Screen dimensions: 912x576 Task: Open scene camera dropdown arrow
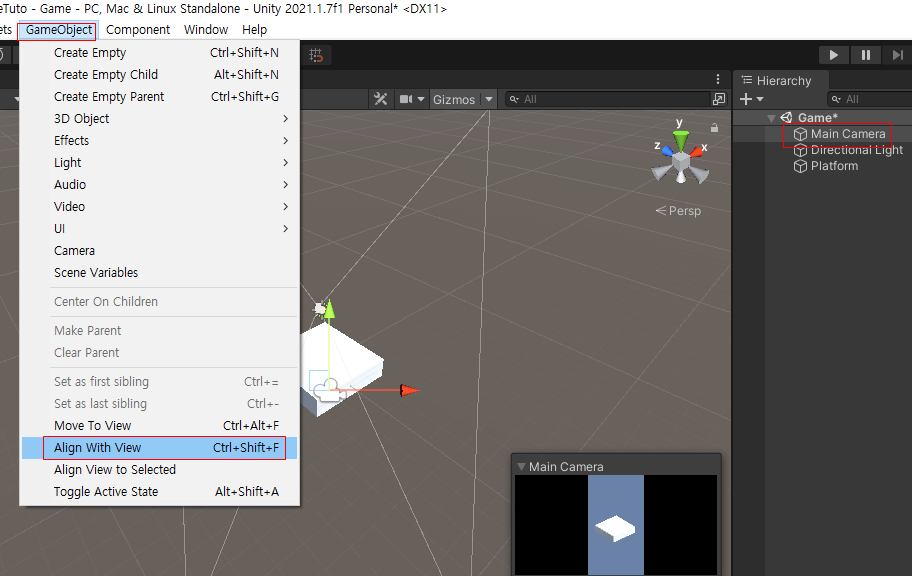[x=421, y=99]
